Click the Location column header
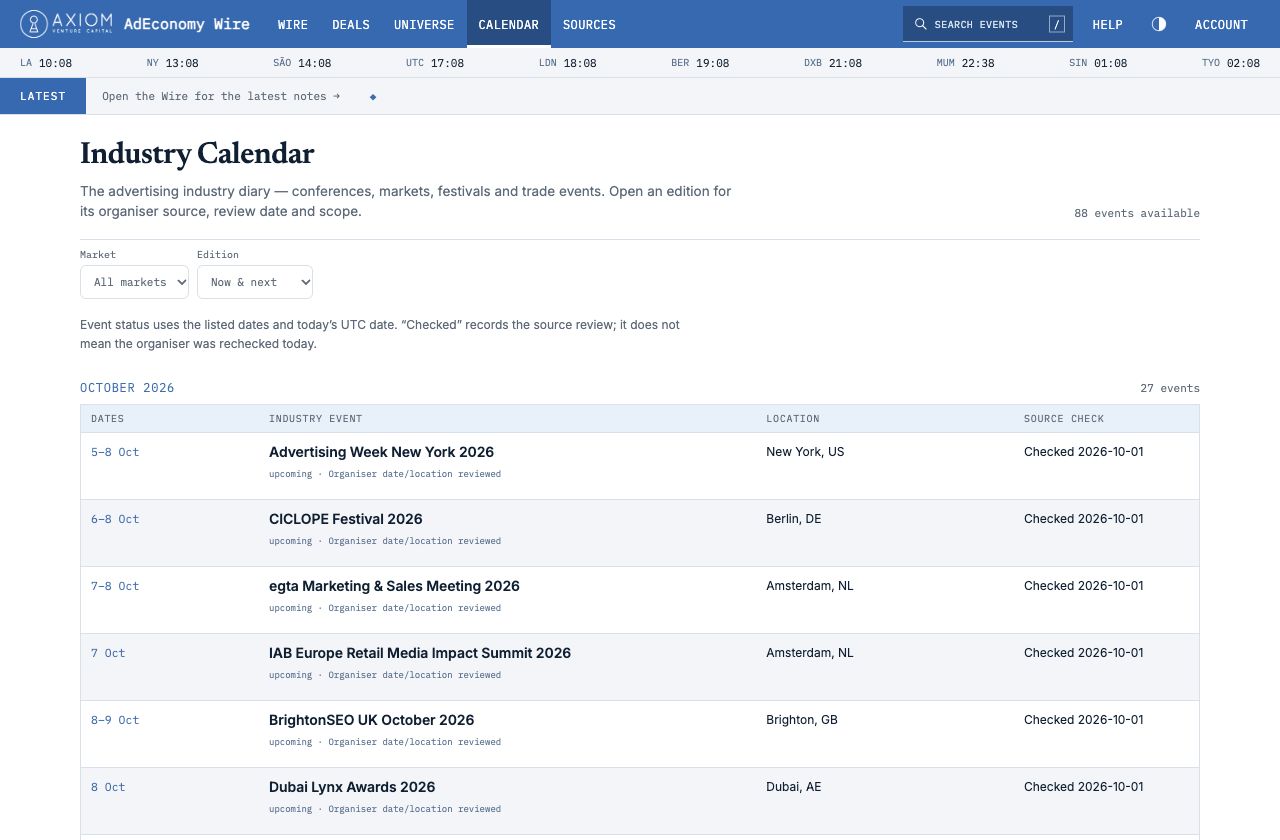Image resolution: width=1280 pixels, height=840 pixels. point(793,419)
